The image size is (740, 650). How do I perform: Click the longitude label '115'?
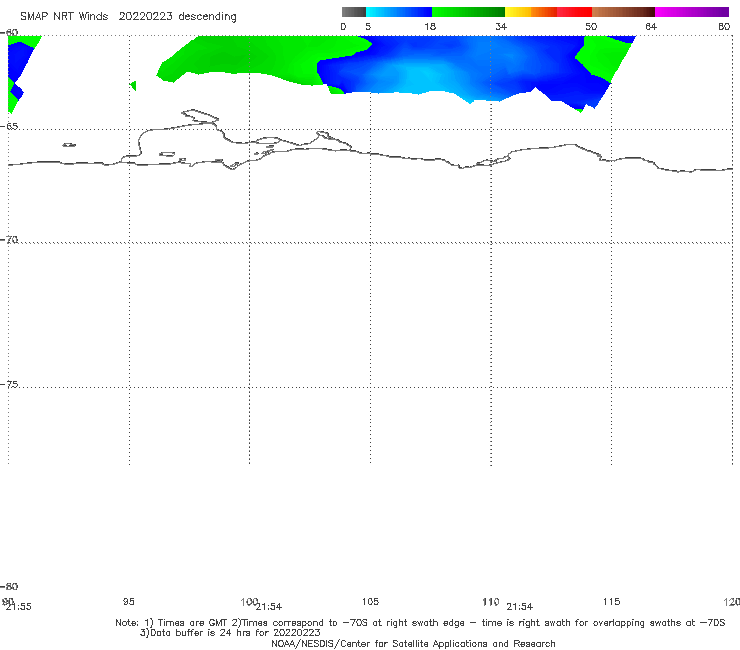click(611, 602)
